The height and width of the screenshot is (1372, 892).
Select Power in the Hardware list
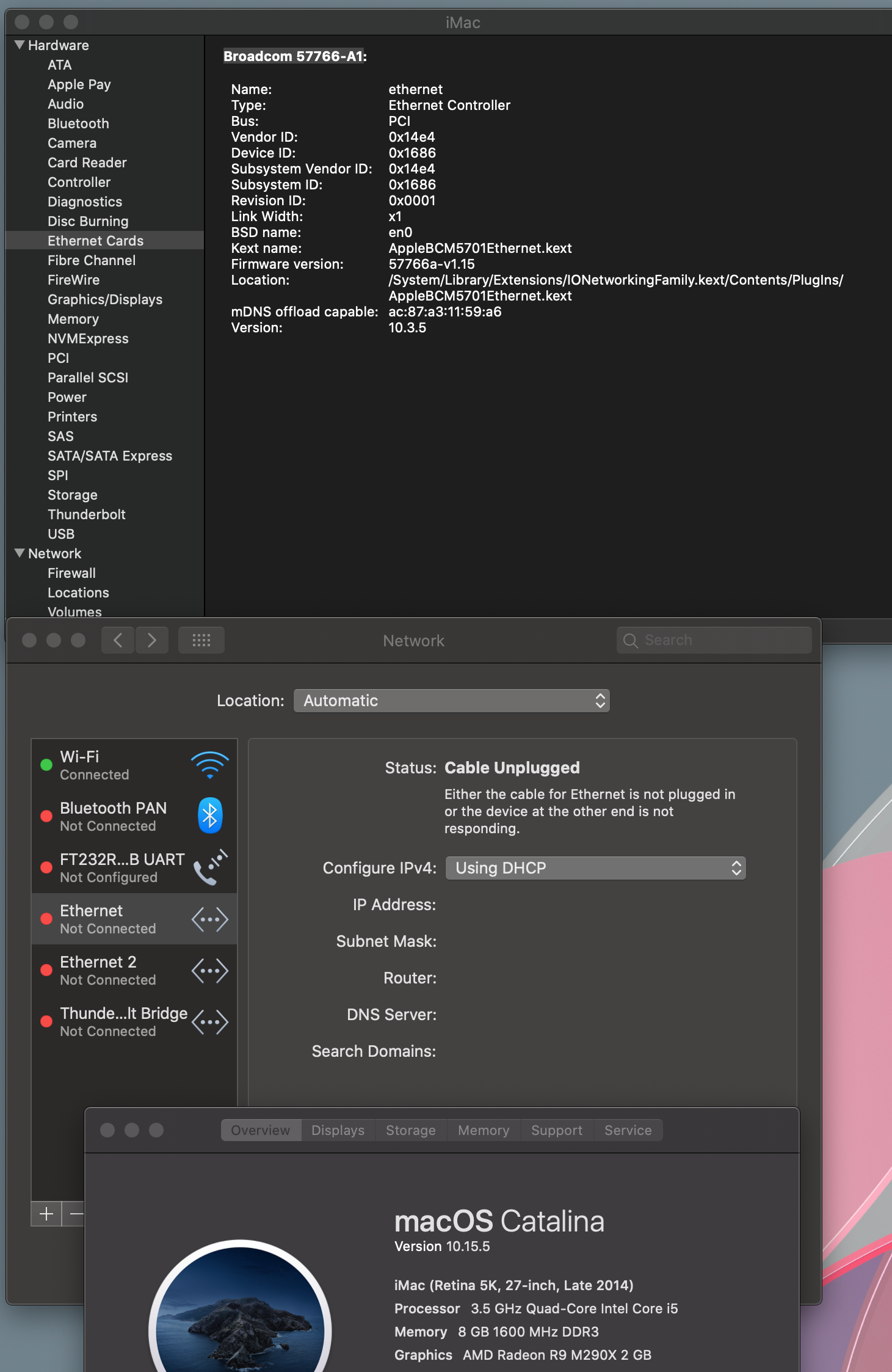click(105, 397)
